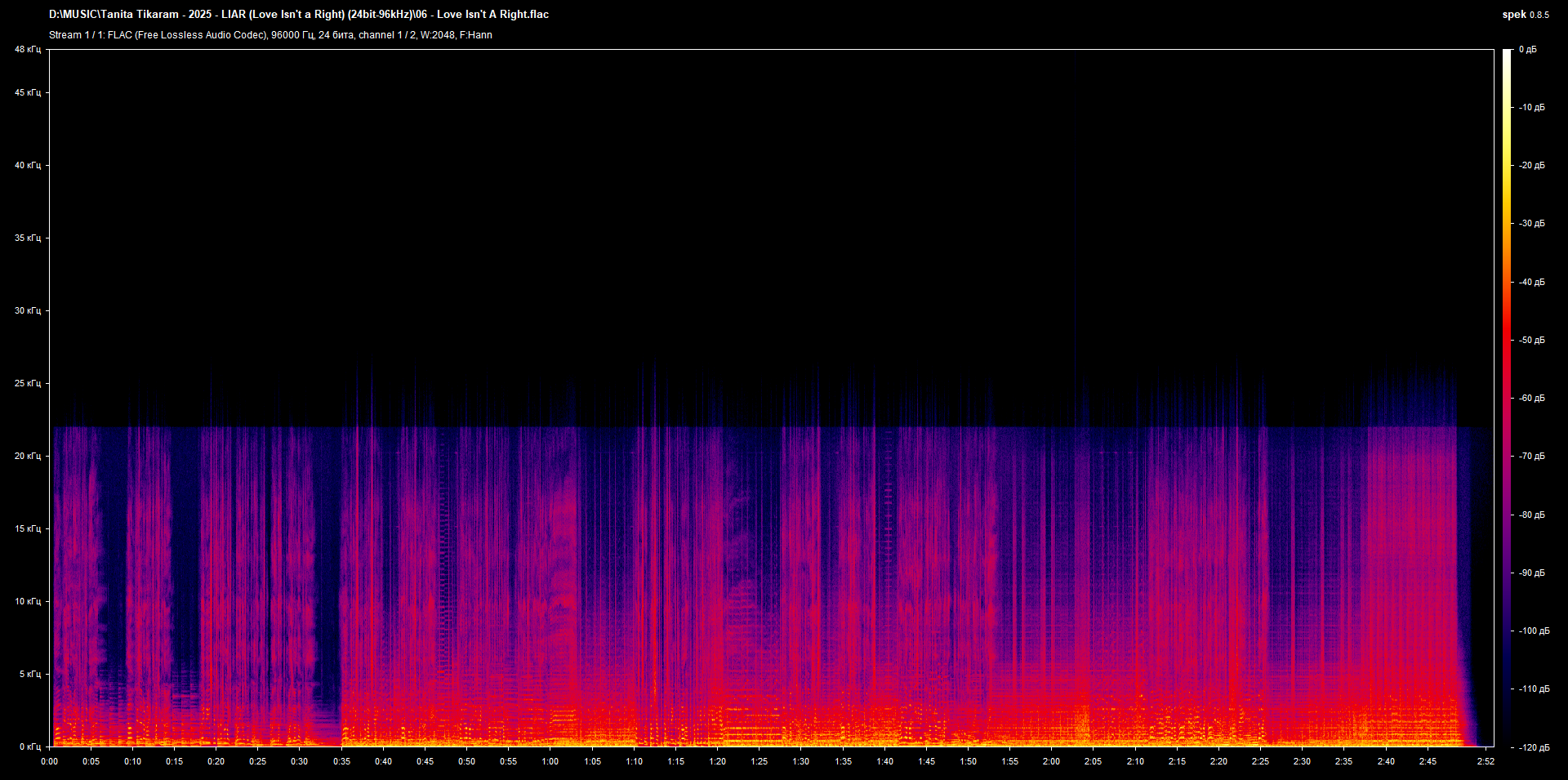The height and width of the screenshot is (780, 1568).
Task: Click the 0:35 time axis marker
Action: [x=341, y=761]
